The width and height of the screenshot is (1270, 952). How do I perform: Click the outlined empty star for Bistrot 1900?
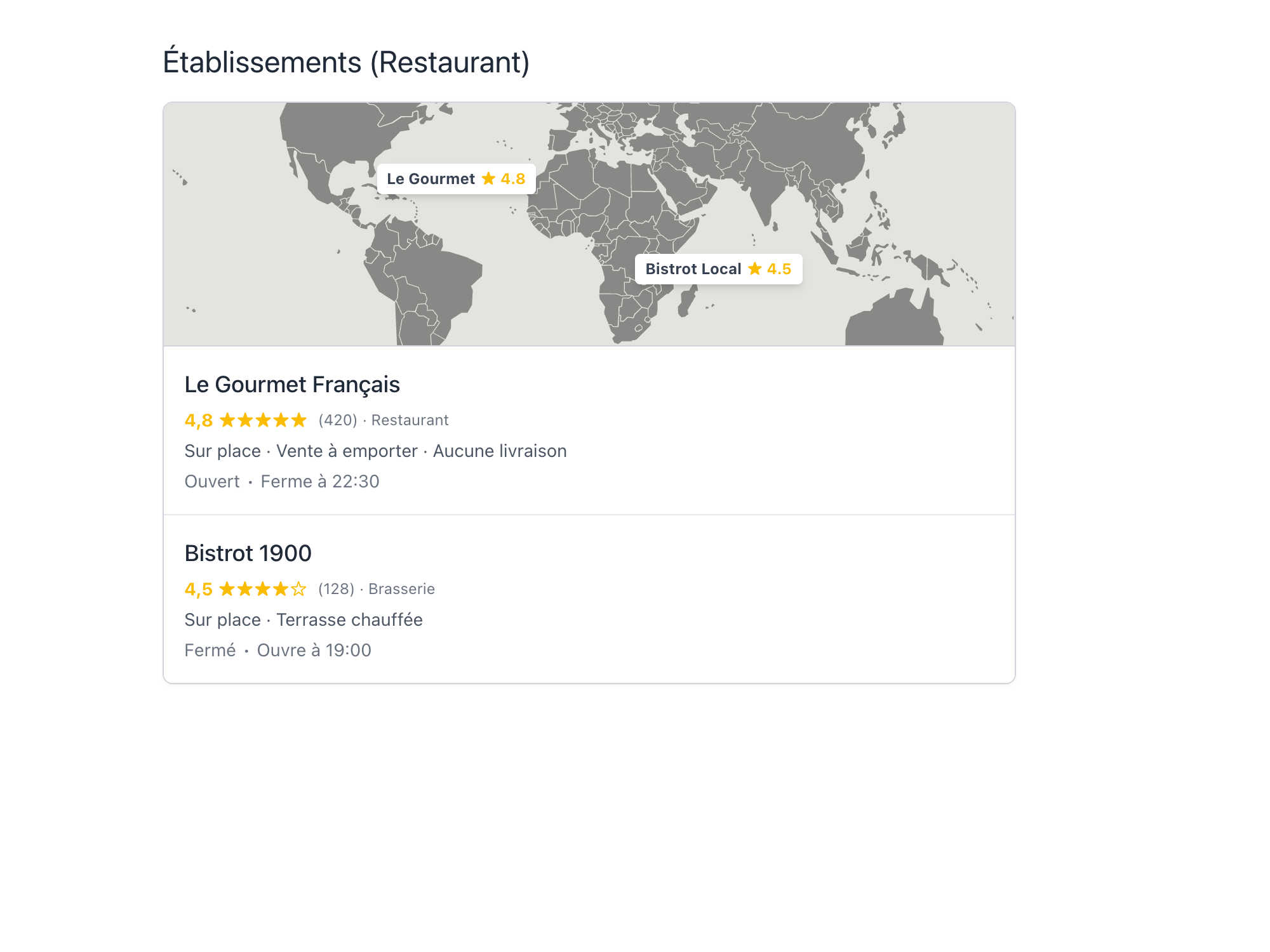point(297,589)
